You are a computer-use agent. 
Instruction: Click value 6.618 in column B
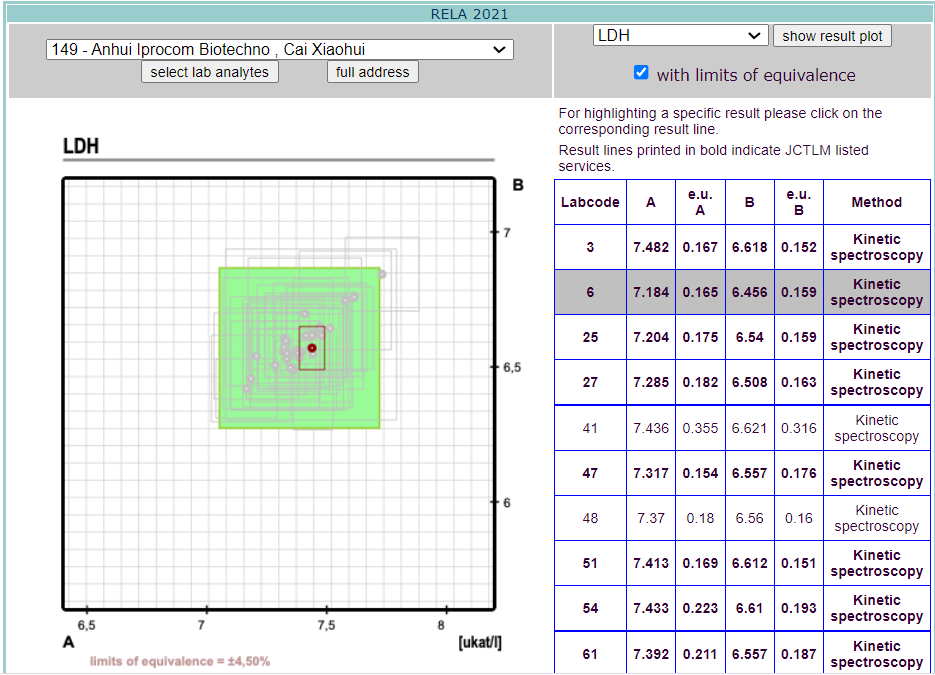750,247
